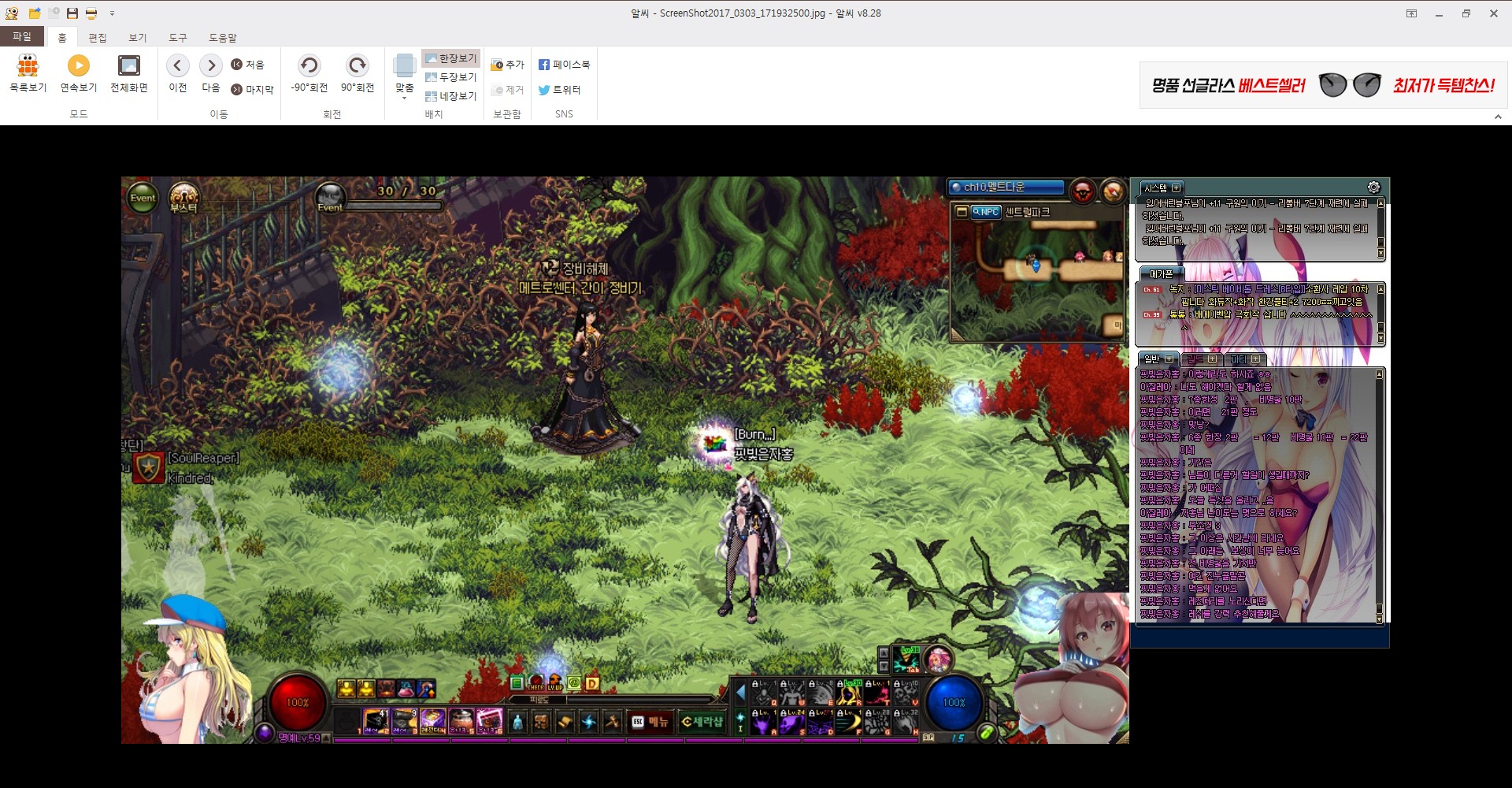Viewport: 1512px width, 788px height.
Task: Open the 파일 menu tab
Action: (x=22, y=37)
